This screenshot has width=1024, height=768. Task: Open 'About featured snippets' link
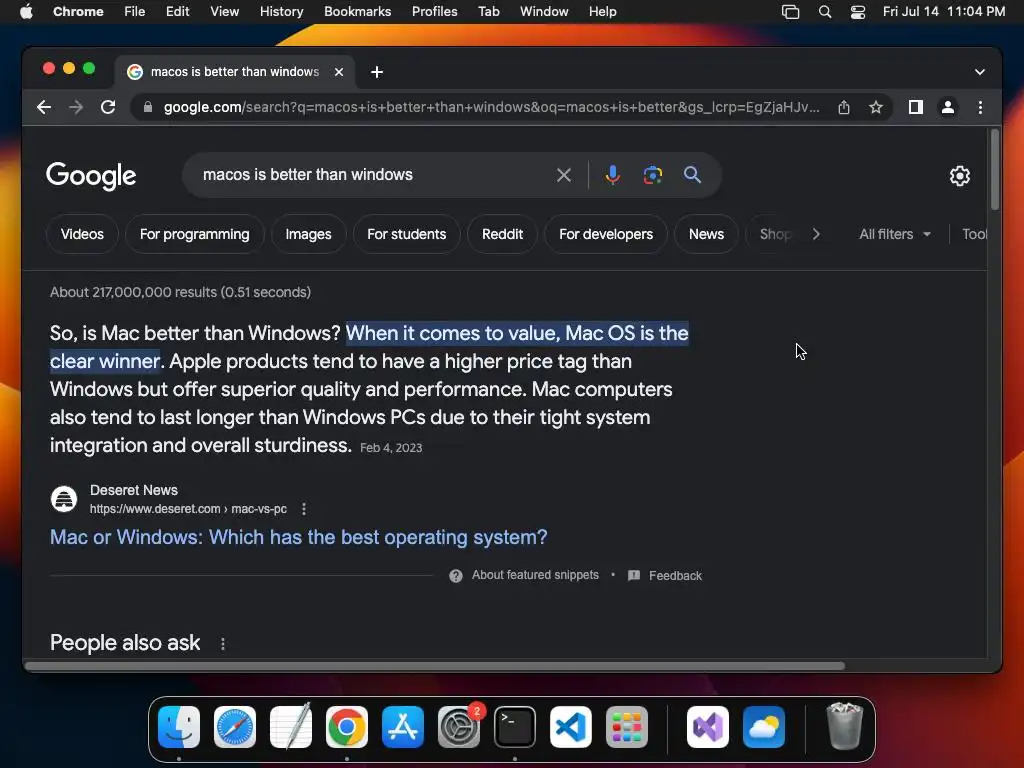(x=535, y=575)
